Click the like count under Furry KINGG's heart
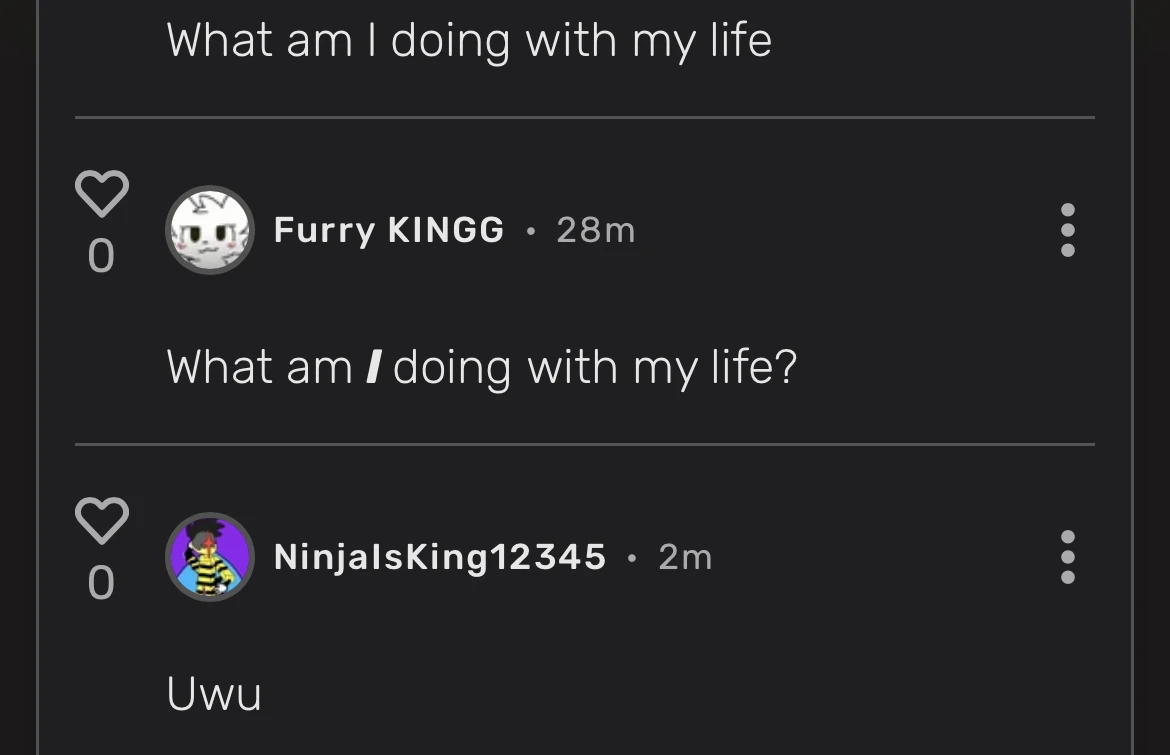Image resolution: width=1170 pixels, height=755 pixels. [x=101, y=256]
